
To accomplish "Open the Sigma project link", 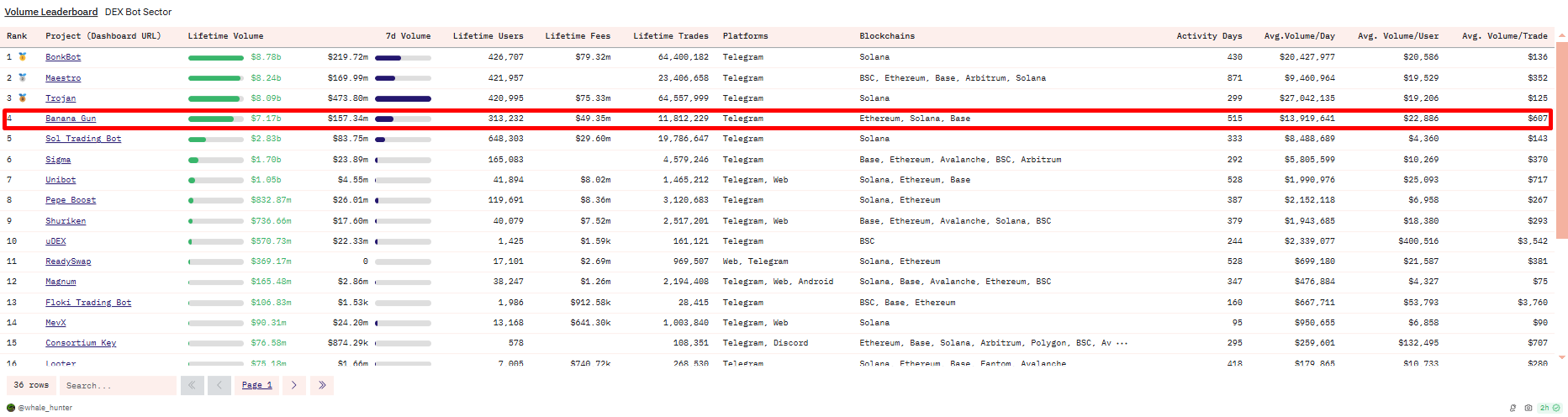I will click(58, 159).
